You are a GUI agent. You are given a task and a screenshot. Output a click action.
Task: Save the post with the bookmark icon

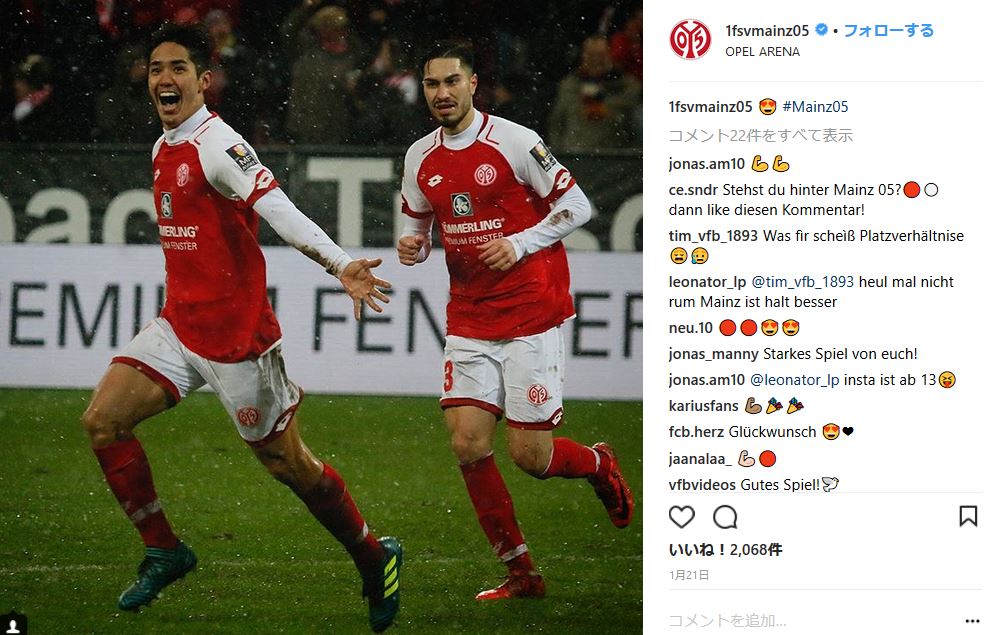point(968,516)
